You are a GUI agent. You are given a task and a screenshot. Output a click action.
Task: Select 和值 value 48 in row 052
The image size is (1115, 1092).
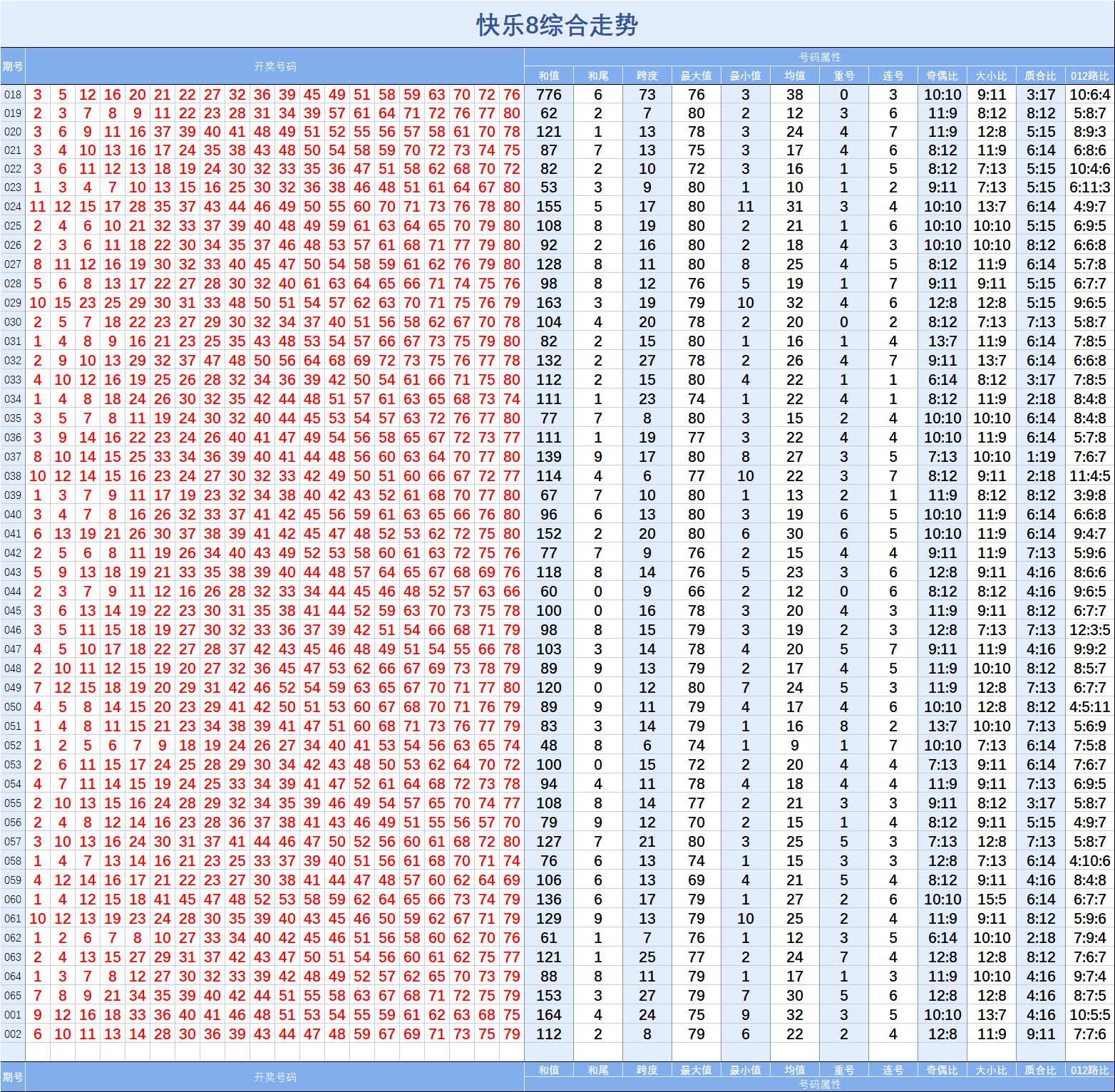pos(549,746)
